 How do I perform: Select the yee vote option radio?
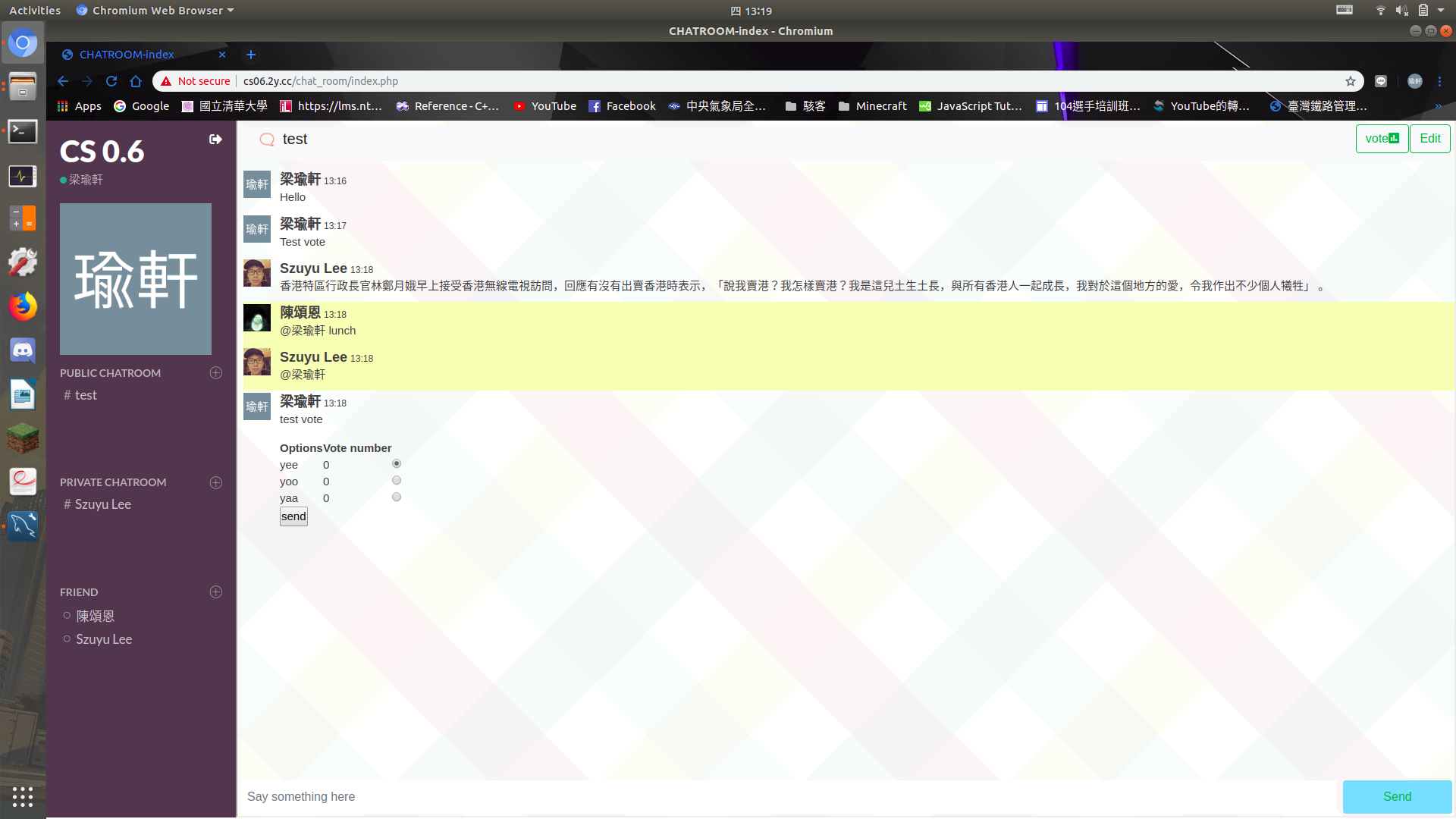[397, 463]
